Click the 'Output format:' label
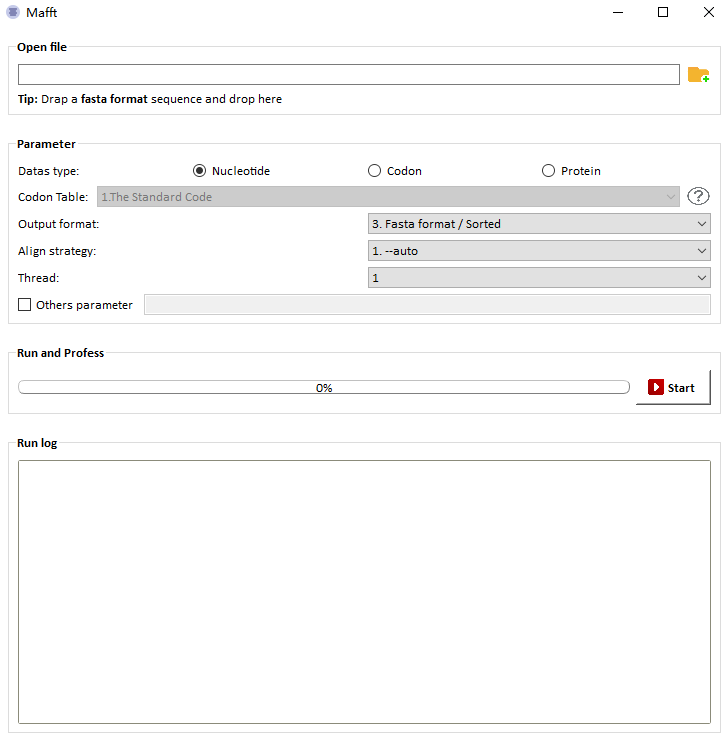This screenshot has height=743, width=728. click(x=58, y=224)
